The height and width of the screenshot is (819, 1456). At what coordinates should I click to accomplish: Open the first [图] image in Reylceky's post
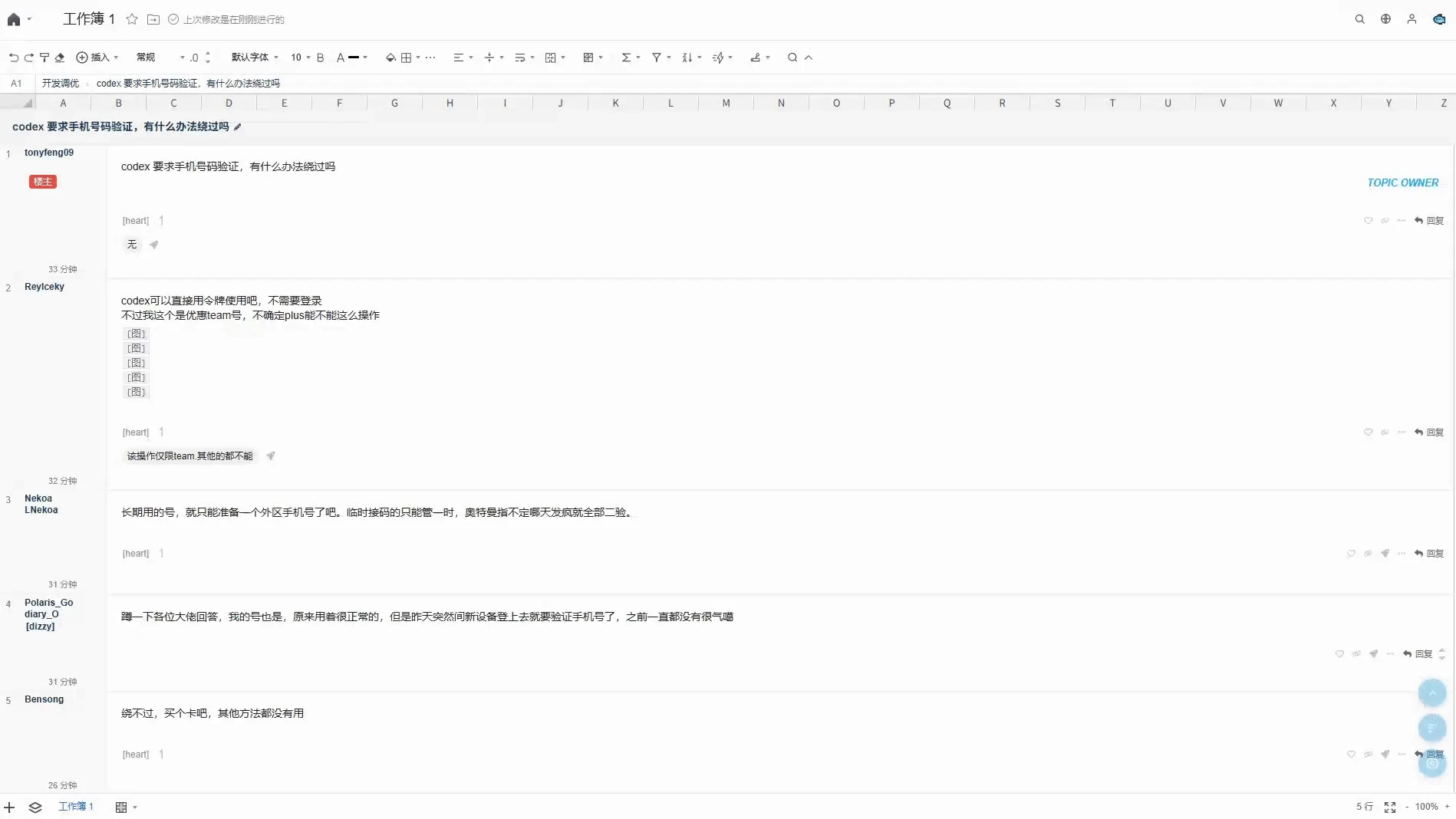pos(137,334)
